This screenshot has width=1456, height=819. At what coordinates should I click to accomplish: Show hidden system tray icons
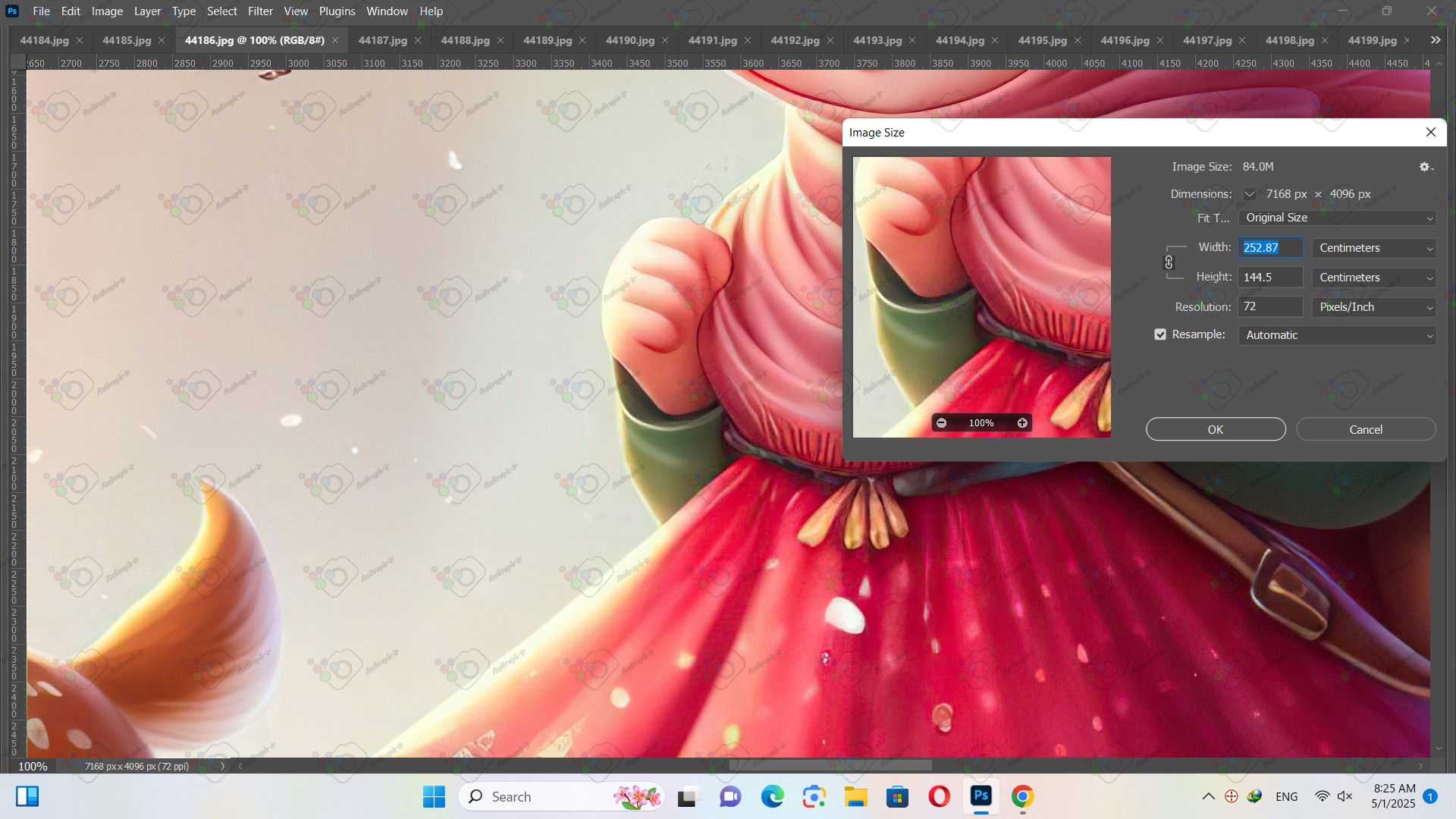[x=1209, y=796]
